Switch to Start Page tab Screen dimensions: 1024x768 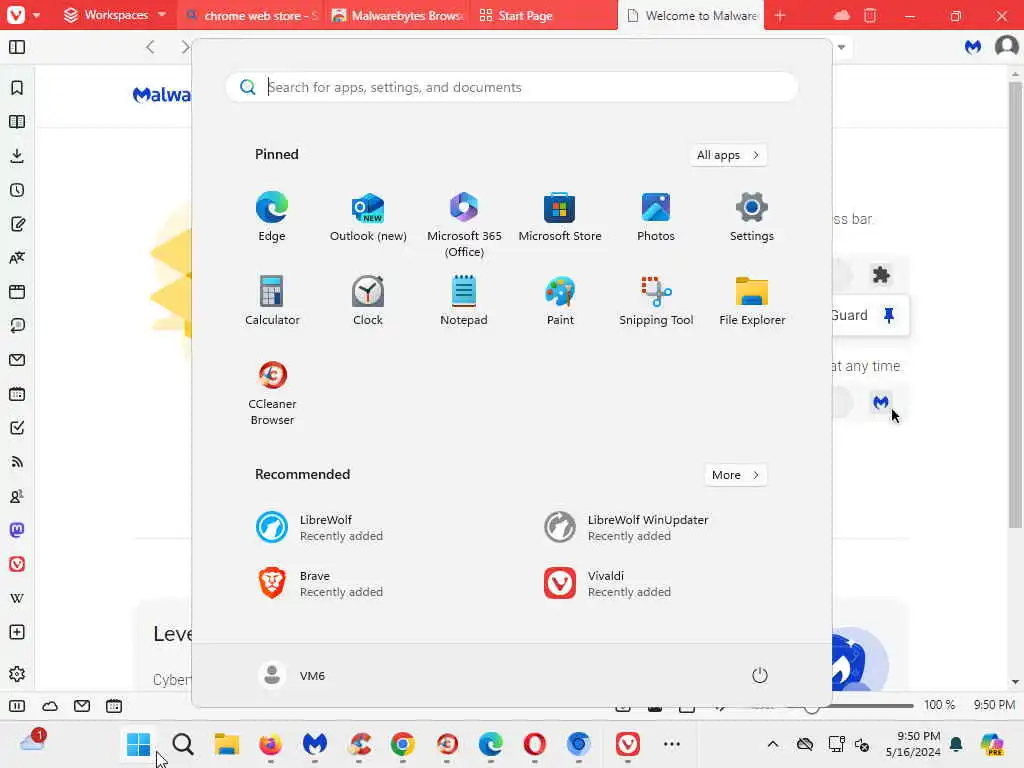point(544,15)
